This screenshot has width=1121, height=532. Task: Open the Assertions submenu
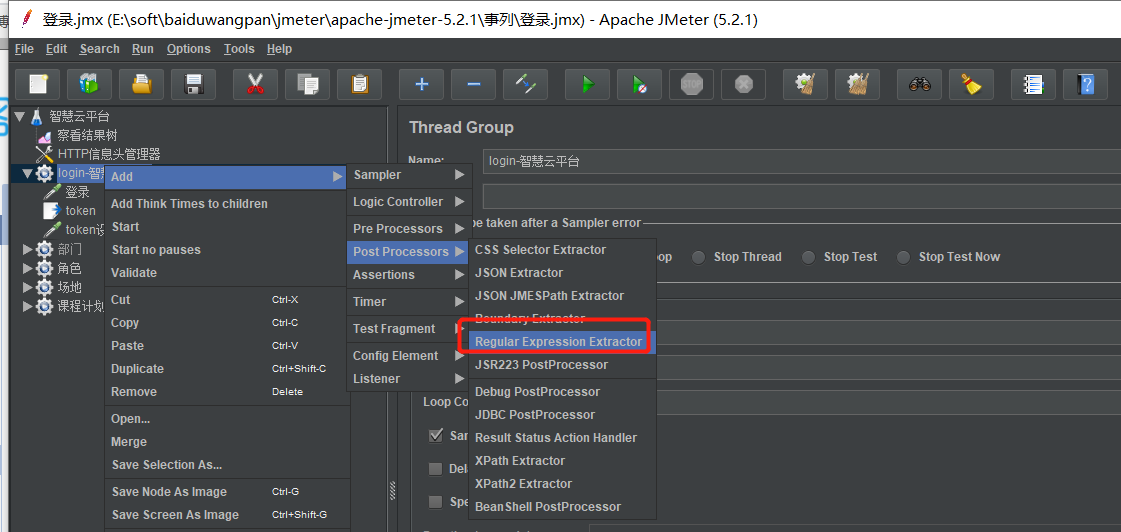point(410,275)
